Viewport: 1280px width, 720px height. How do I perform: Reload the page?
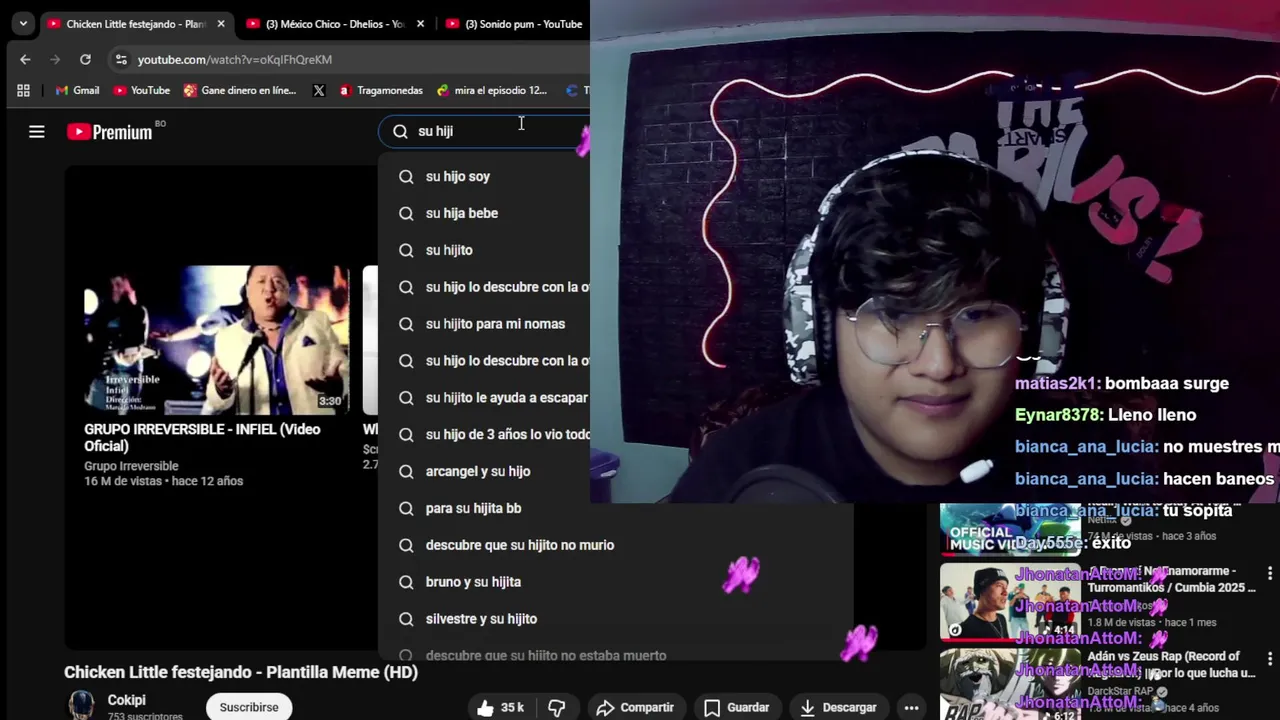[x=85, y=59]
